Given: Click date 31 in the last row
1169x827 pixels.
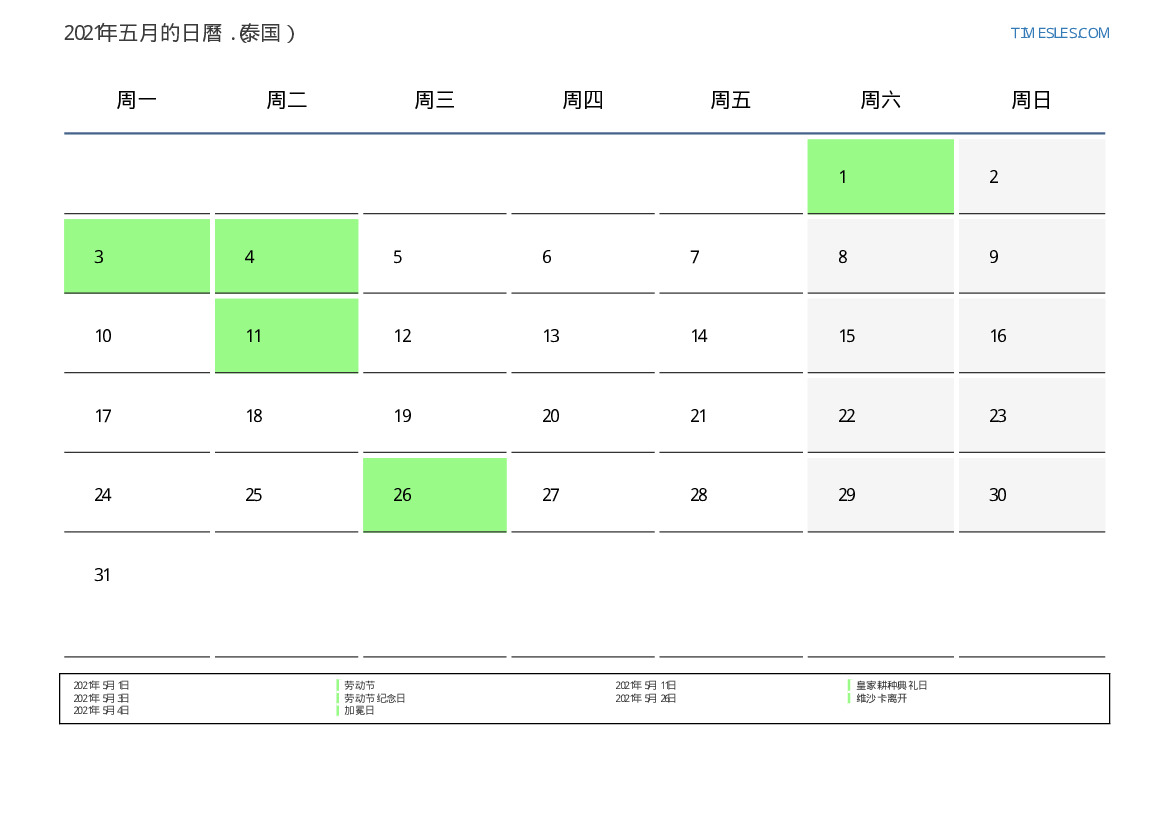Looking at the screenshot, I should pos(102,575).
